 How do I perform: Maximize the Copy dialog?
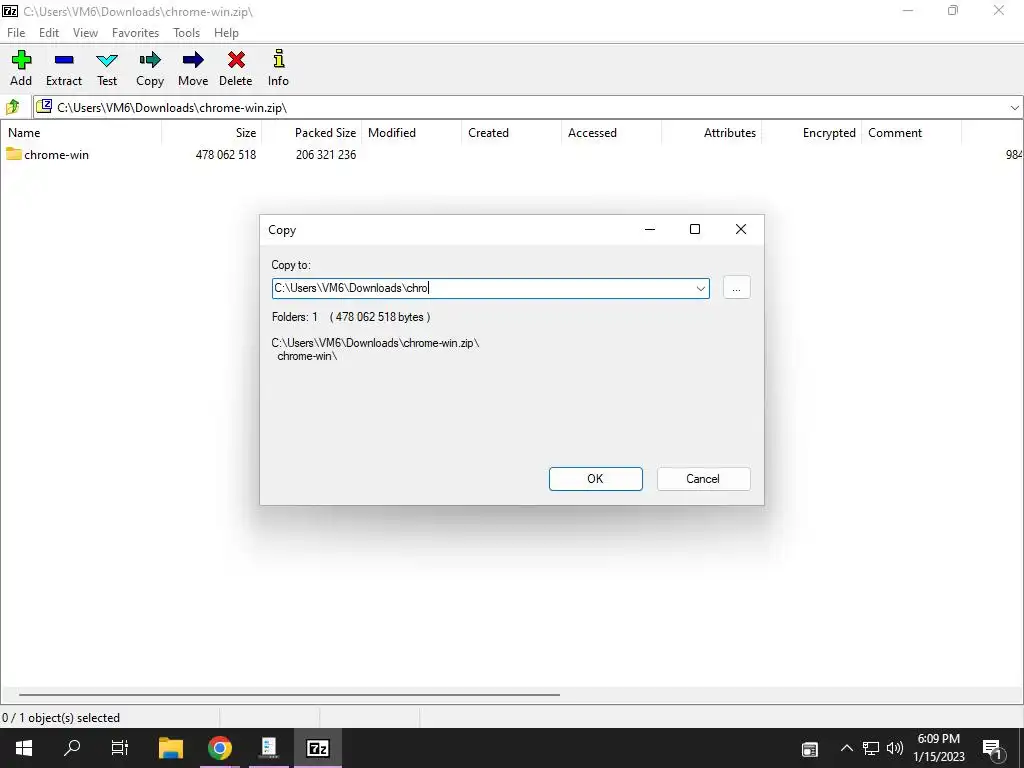click(x=695, y=229)
